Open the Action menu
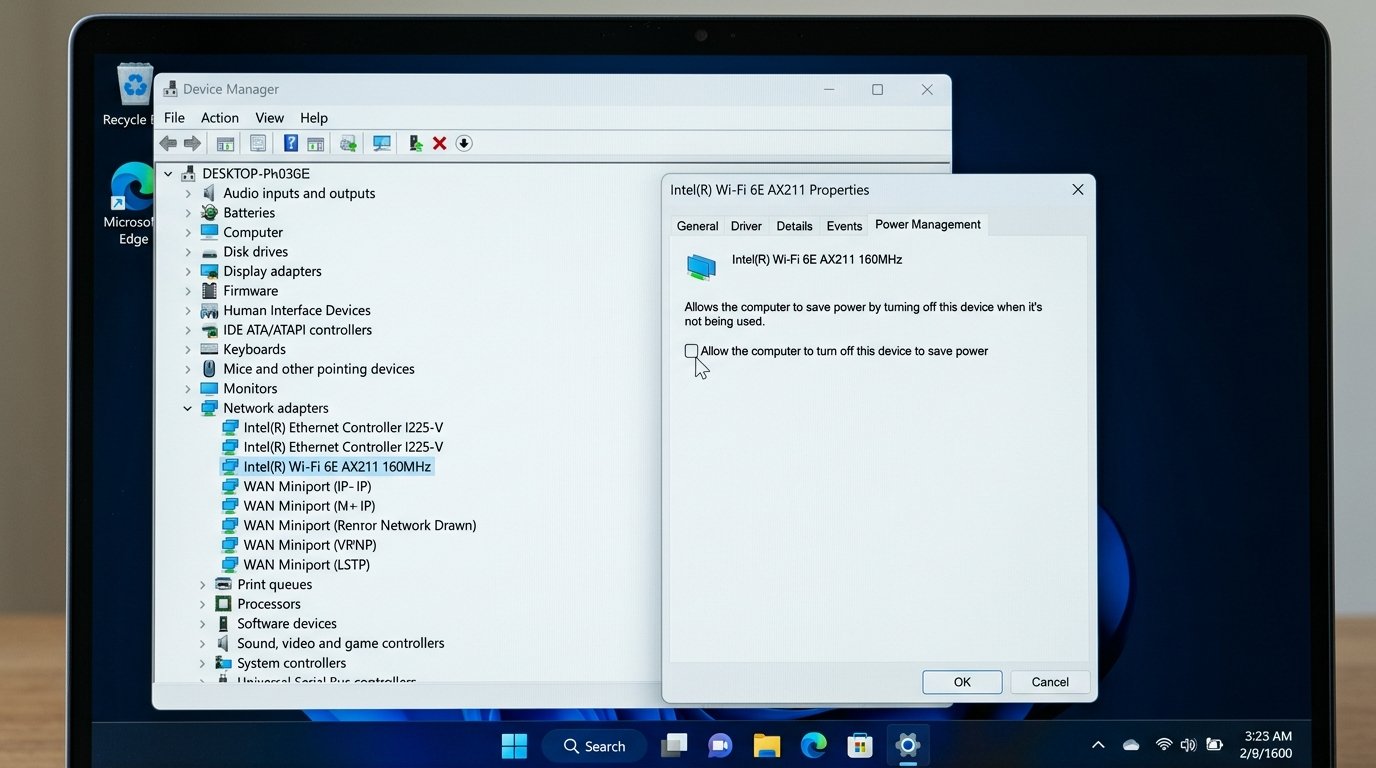 click(220, 118)
